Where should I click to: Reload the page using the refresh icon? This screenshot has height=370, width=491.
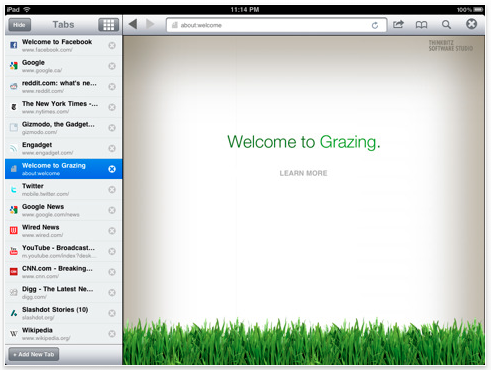pos(375,25)
